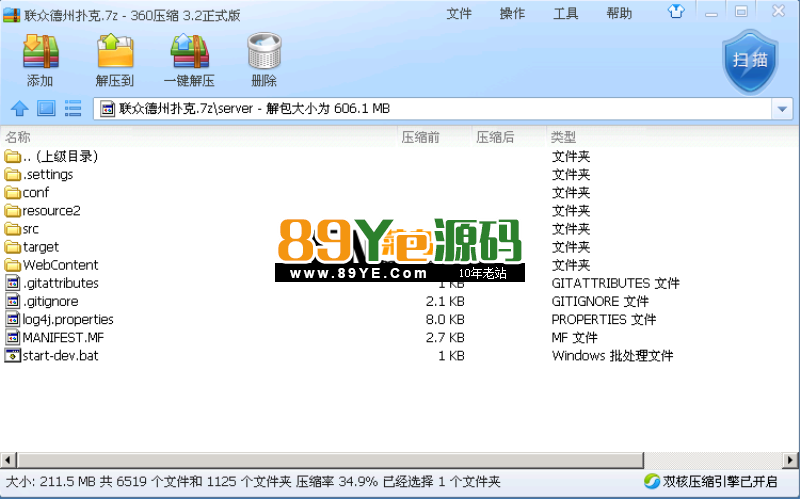Click the "8.0 KB" size value
The height and width of the screenshot is (499, 800).
pos(445,319)
